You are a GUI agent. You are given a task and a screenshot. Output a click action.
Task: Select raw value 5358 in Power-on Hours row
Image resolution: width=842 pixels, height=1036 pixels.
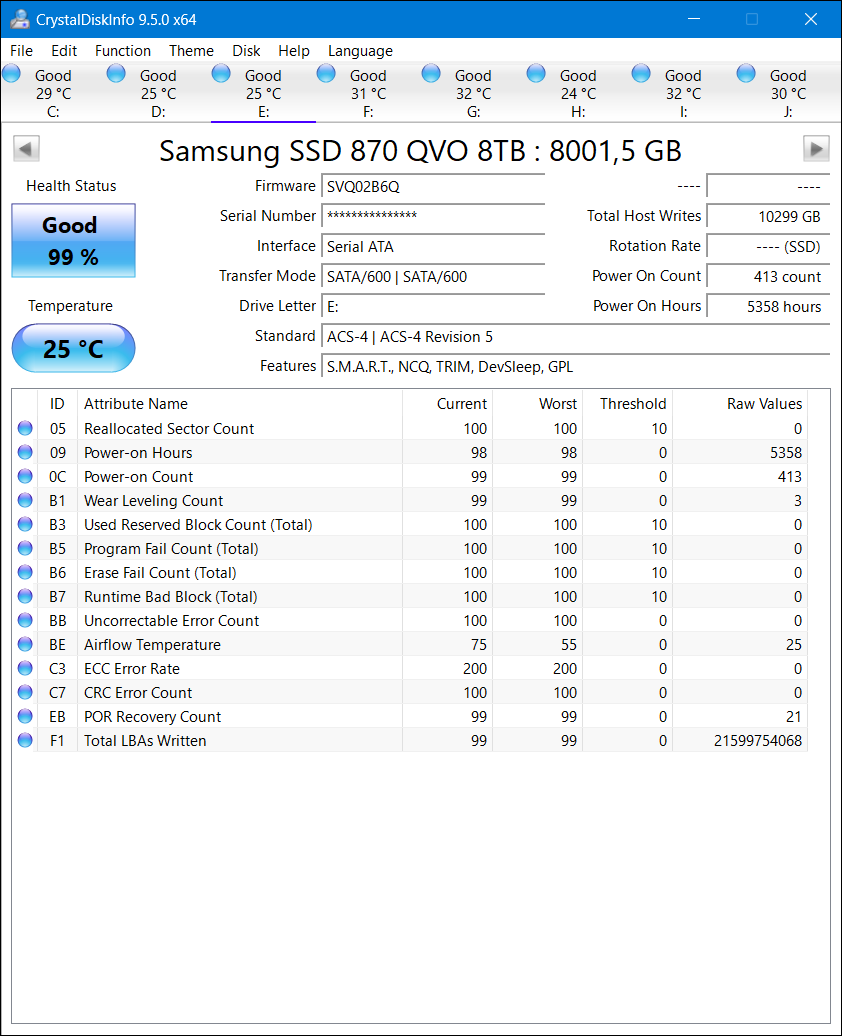tap(786, 453)
